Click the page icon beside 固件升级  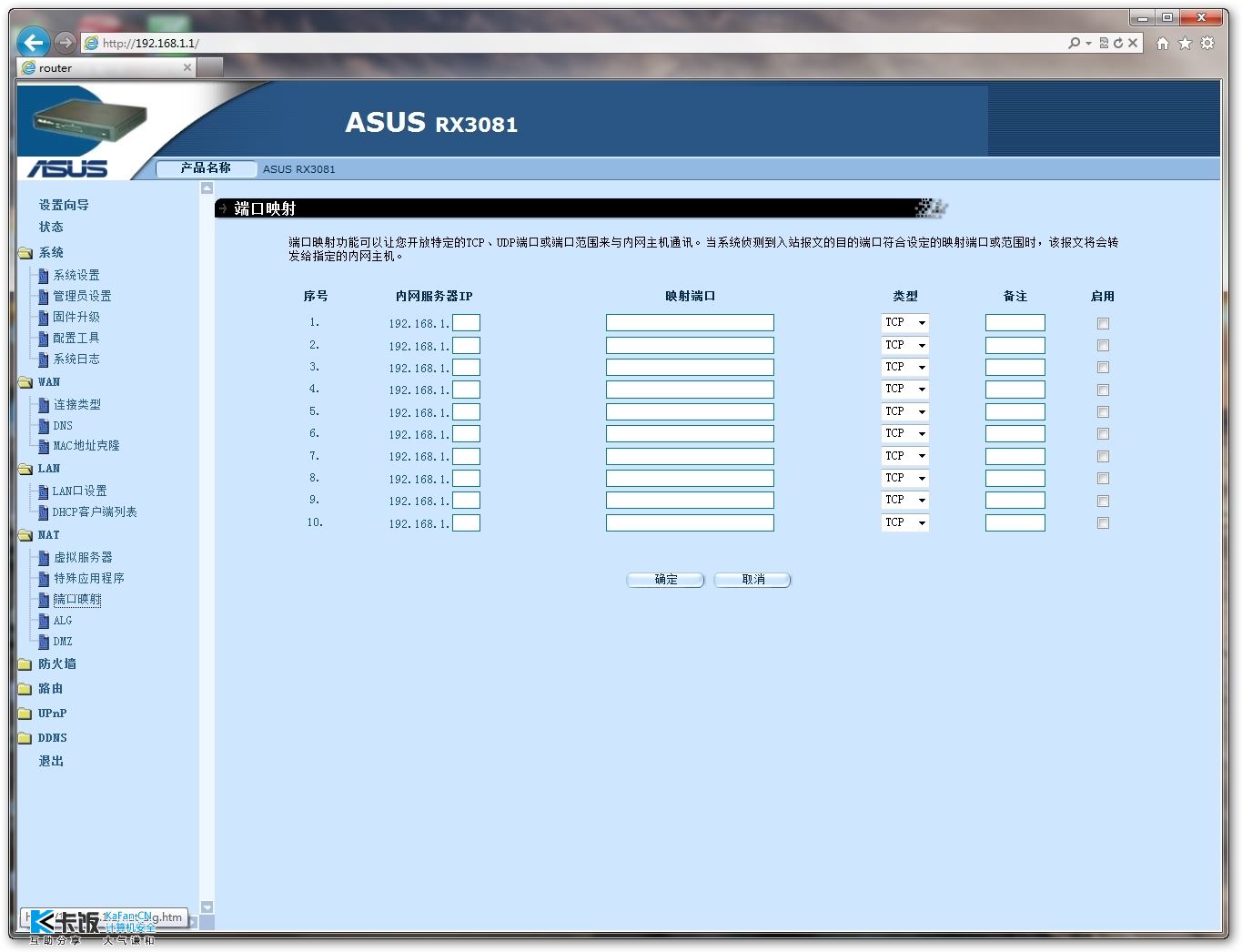43,318
